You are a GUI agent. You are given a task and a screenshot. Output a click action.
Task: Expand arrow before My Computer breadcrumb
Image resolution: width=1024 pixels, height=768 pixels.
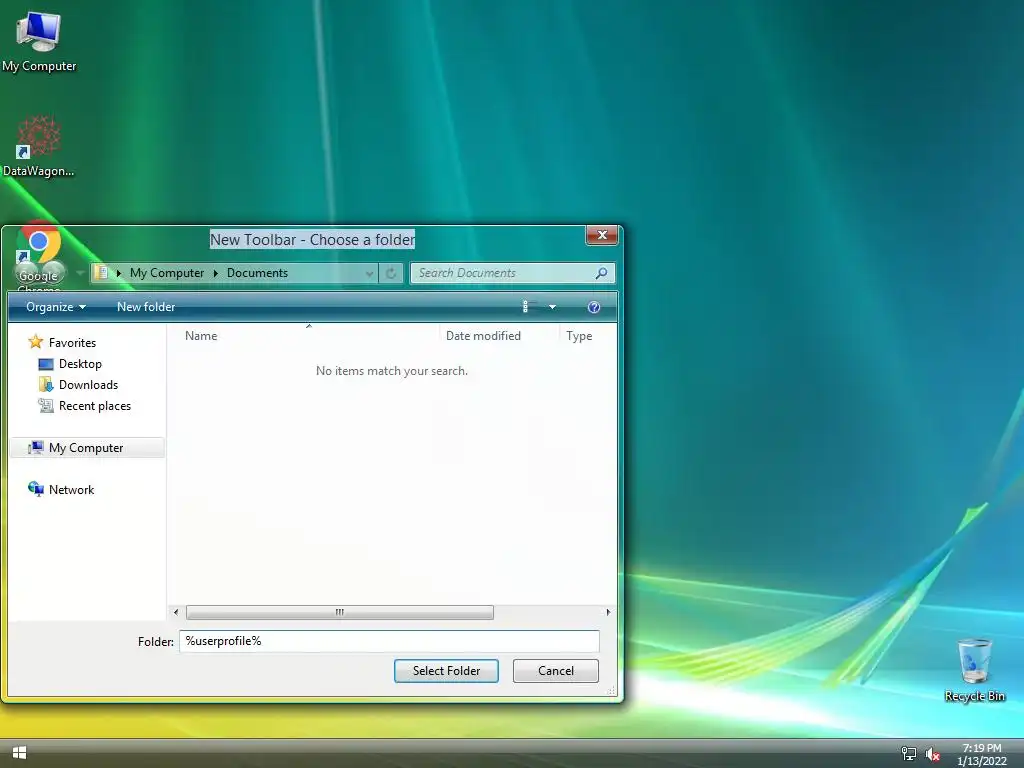coord(119,273)
